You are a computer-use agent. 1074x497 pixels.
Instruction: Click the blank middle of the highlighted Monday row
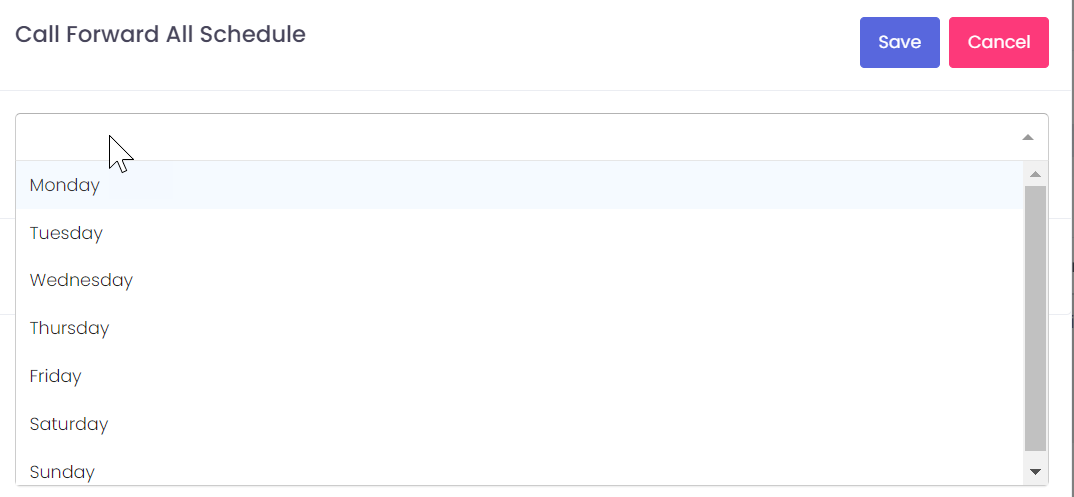click(x=520, y=185)
